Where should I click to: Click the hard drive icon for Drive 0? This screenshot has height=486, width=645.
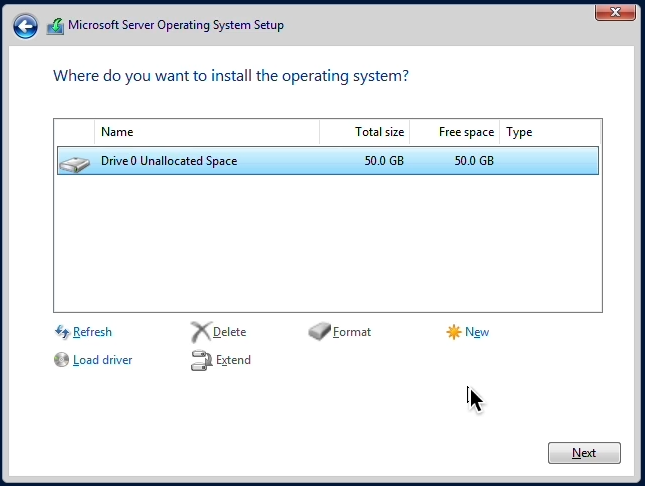click(74, 164)
